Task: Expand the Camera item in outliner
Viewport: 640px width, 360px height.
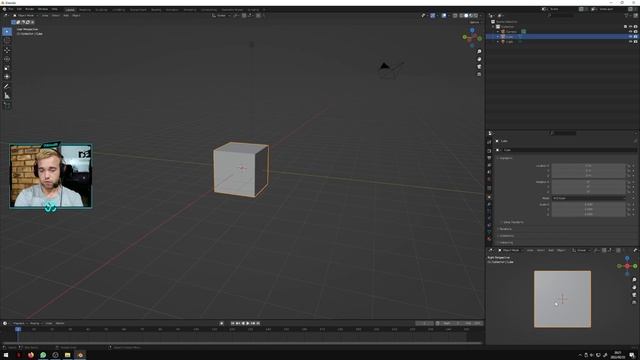Action: 498,31
